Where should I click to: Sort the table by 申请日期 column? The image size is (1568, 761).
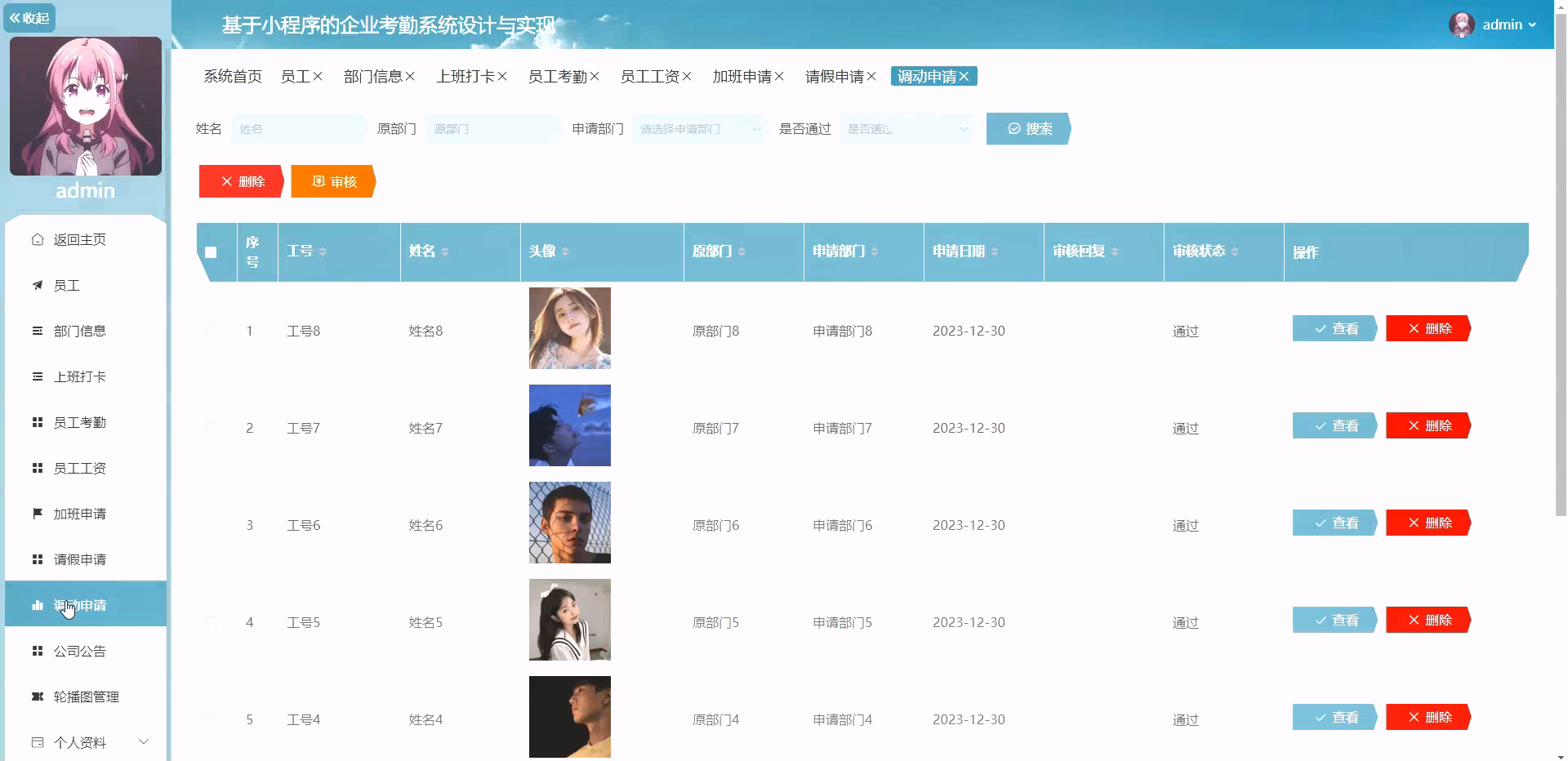coord(996,251)
